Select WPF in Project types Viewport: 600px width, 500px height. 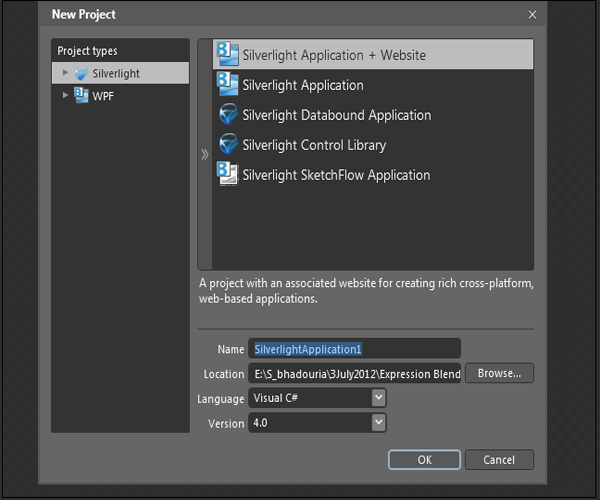pos(104,96)
